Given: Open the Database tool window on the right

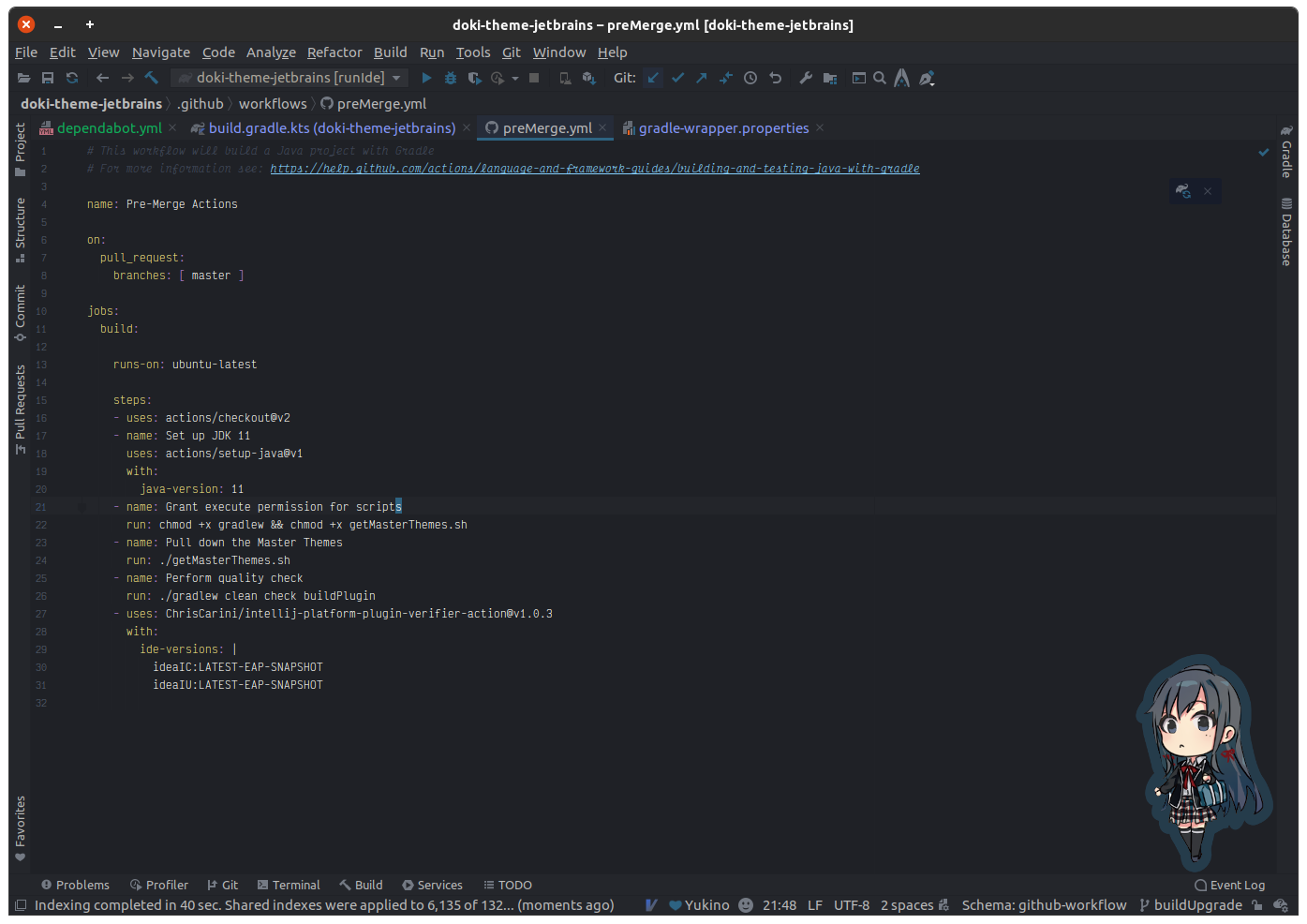Looking at the screenshot, I should point(1286,231).
